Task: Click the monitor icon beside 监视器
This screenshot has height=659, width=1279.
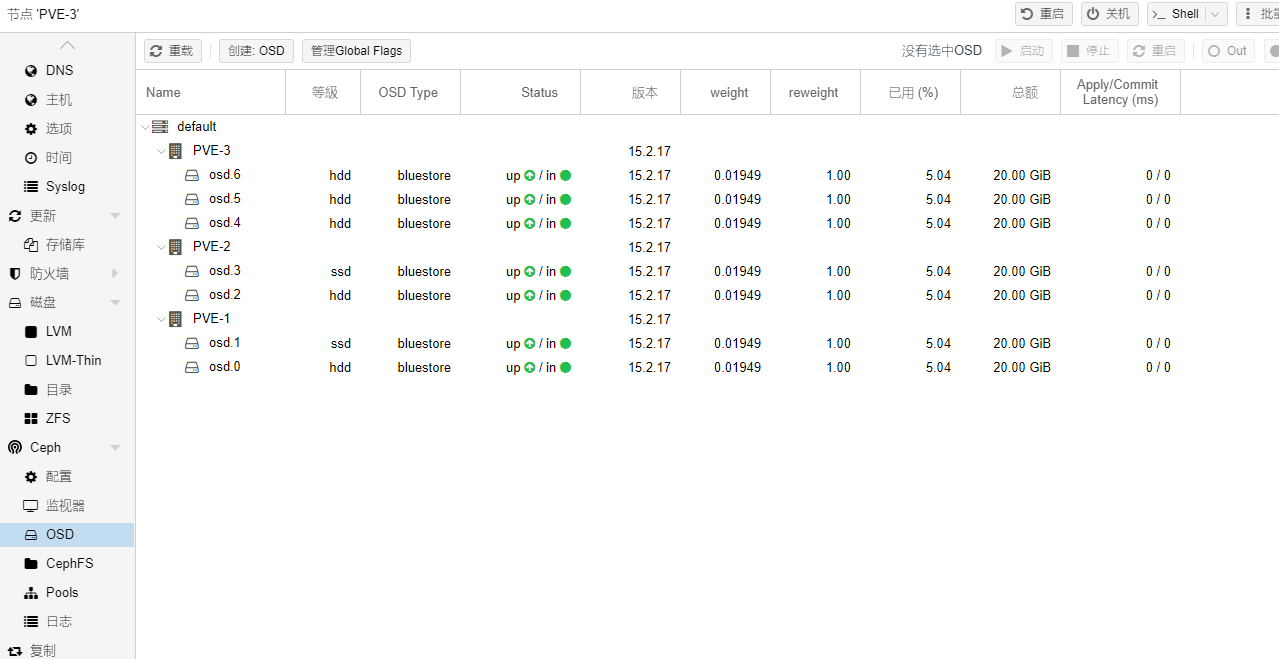Action: [x=31, y=506]
